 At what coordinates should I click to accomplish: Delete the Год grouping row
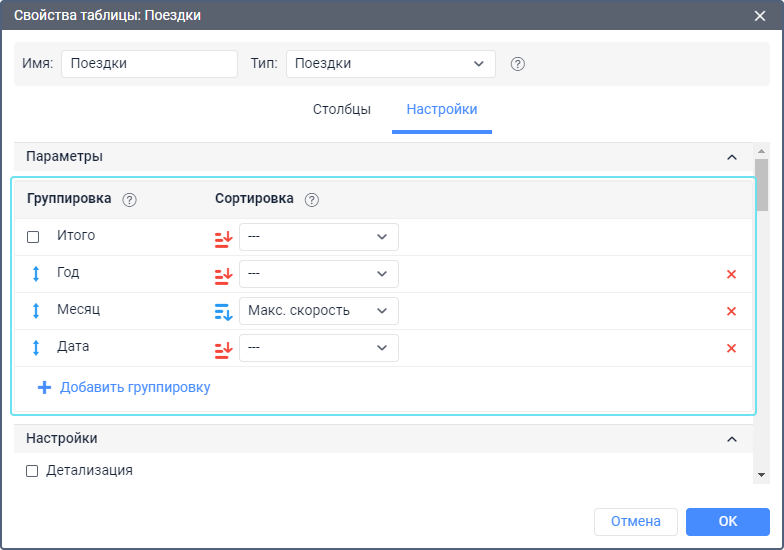[731, 274]
